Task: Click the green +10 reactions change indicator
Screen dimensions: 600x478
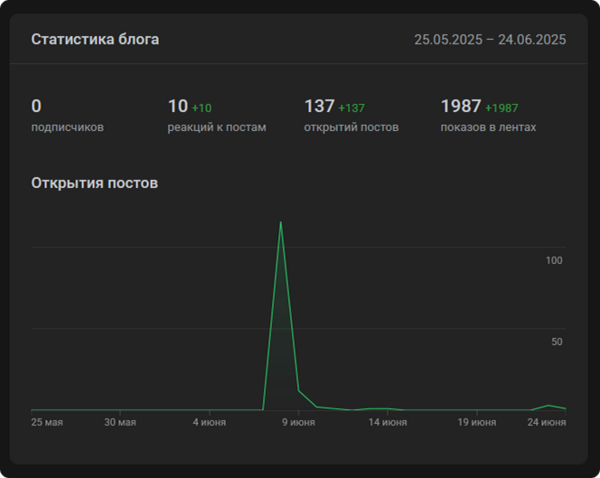Action: click(x=202, y=107)
